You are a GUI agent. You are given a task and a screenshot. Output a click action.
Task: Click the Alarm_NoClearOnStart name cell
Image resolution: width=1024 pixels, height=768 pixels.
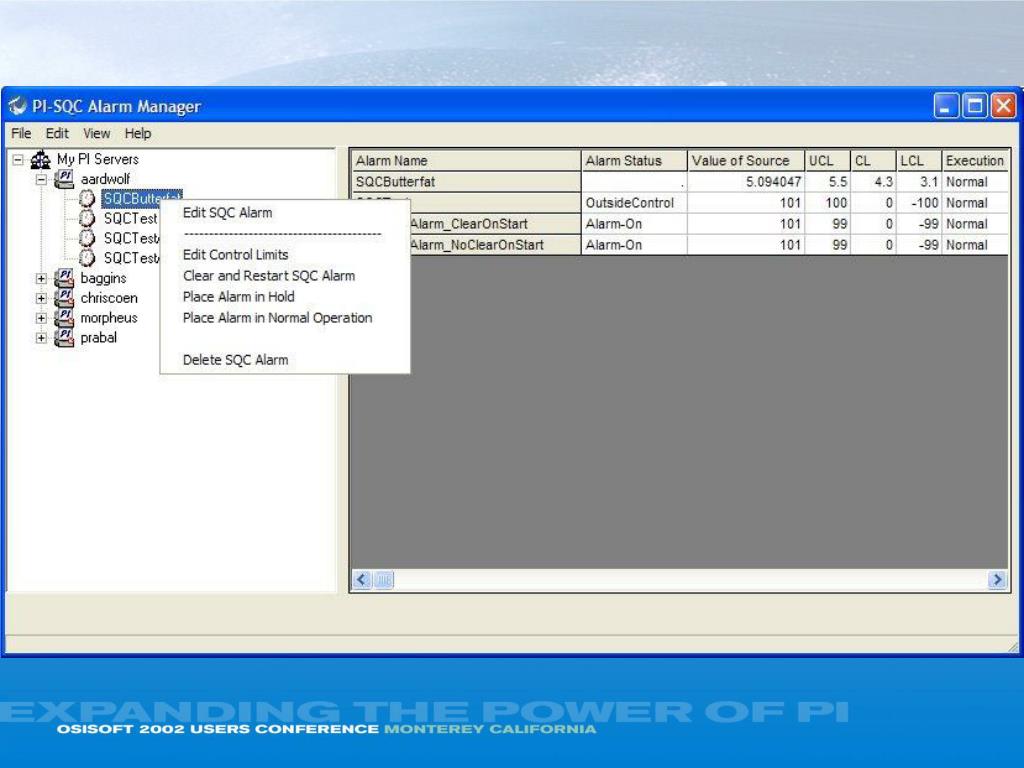pos(495,245)
